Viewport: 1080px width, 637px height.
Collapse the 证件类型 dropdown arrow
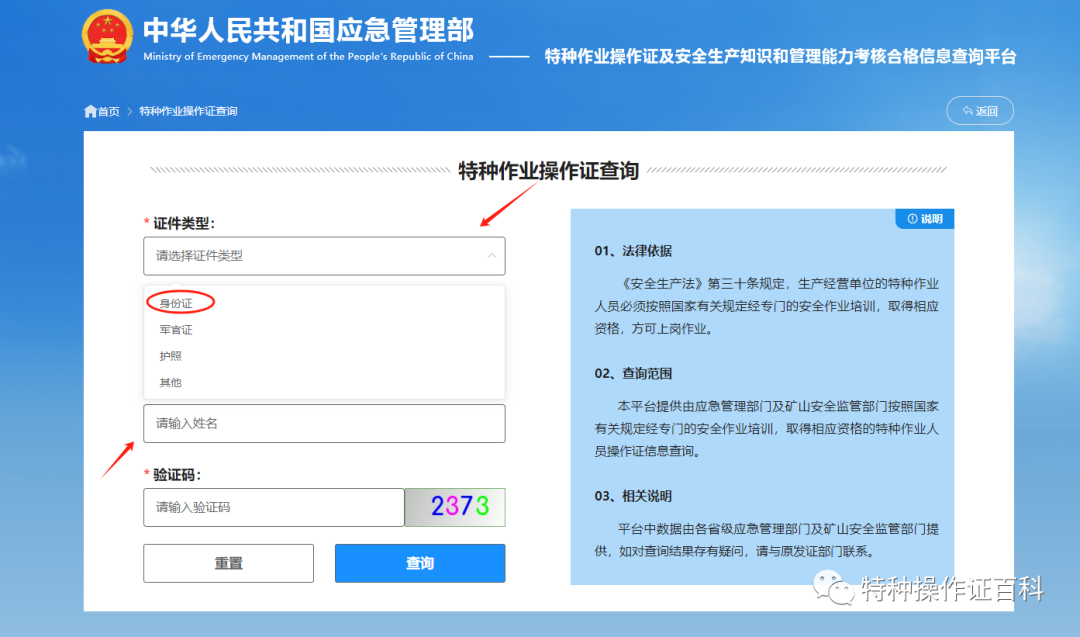tap(492, 255)
